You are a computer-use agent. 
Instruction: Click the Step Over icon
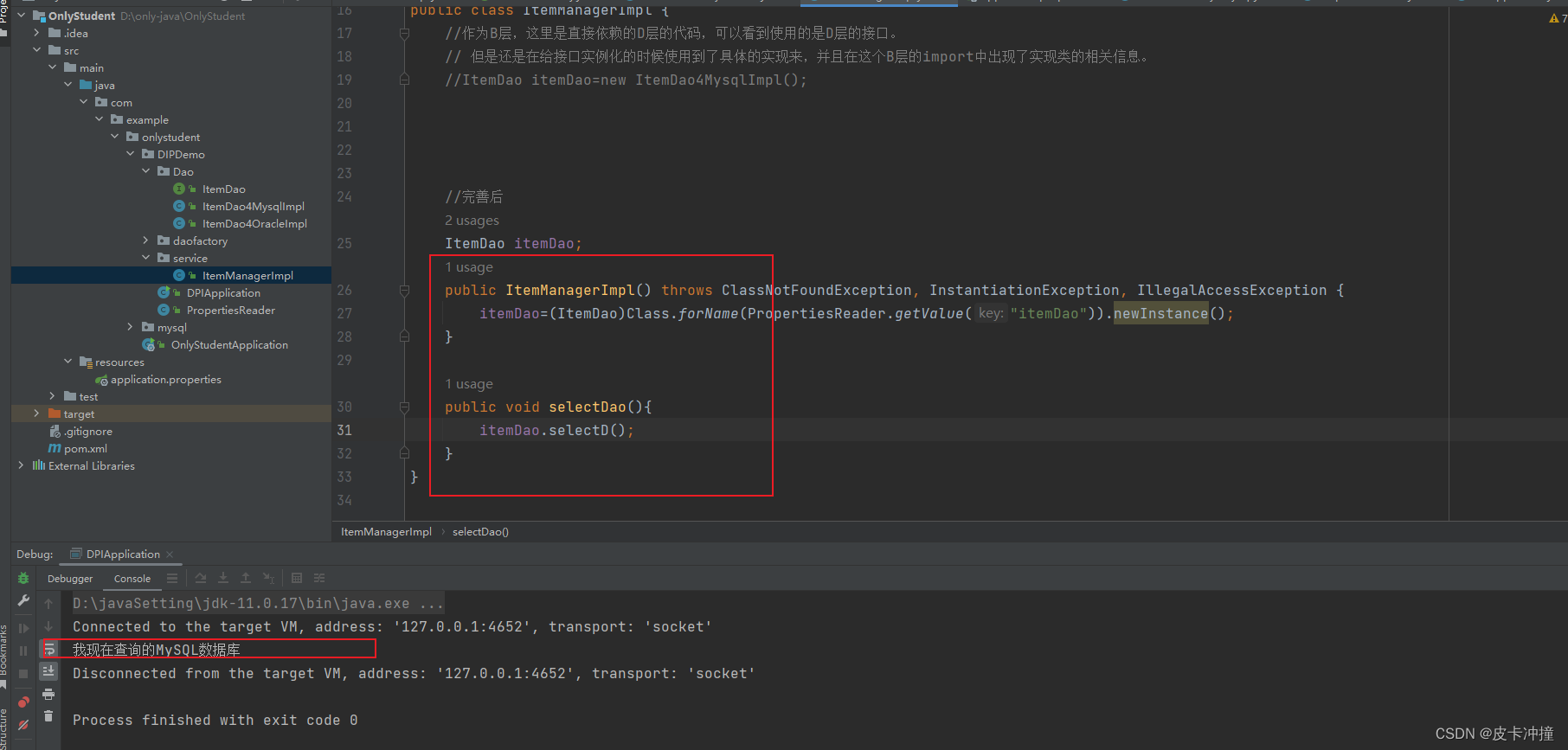tap(201, 578)
